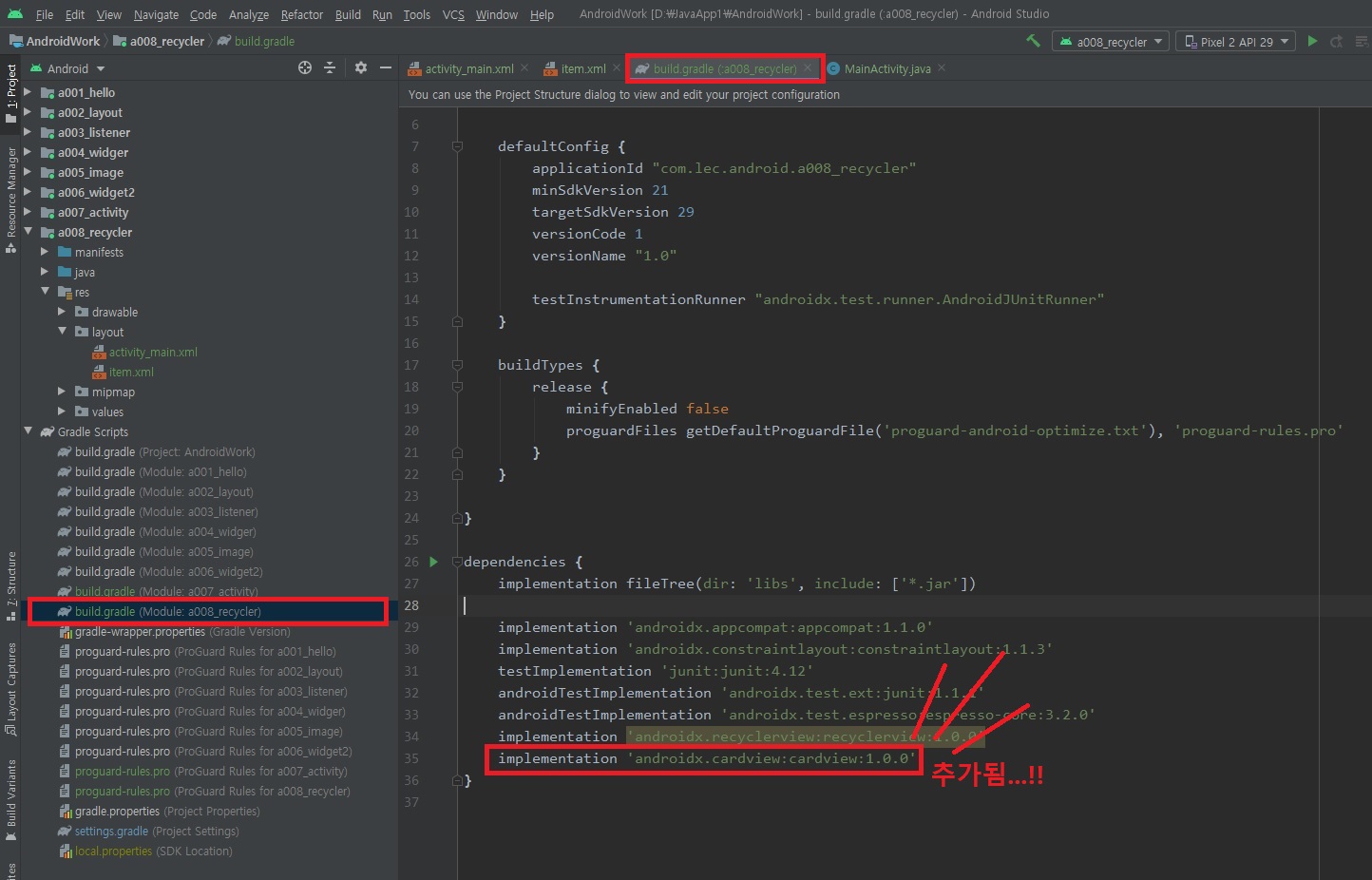Image resolution: width=1372 pixels, height=880 pixels.
Task: Open the VCS menu
Action: [453, 14]
